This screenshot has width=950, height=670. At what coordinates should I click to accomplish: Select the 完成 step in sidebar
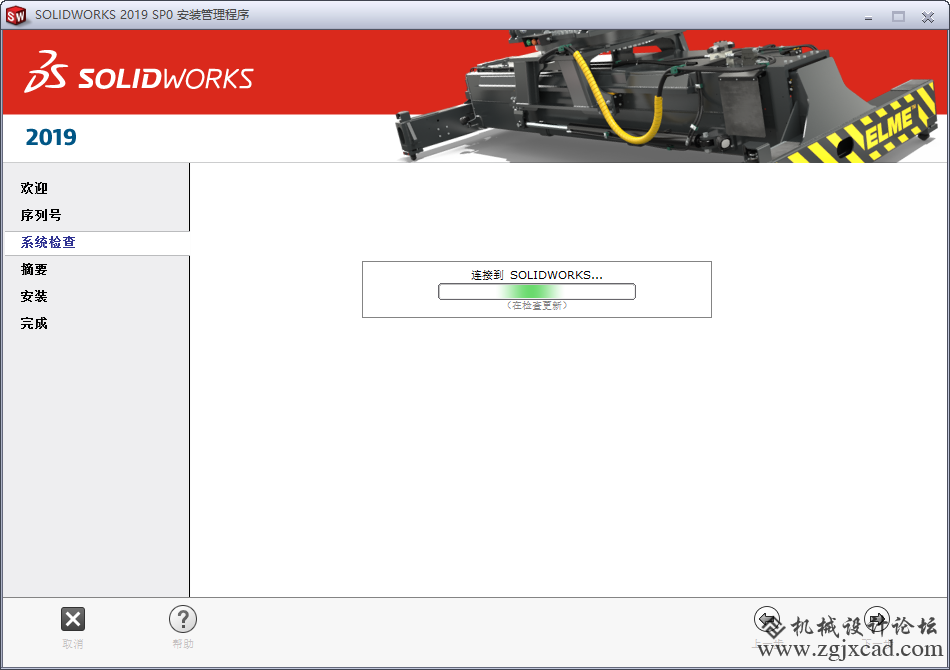pos(34,323)
